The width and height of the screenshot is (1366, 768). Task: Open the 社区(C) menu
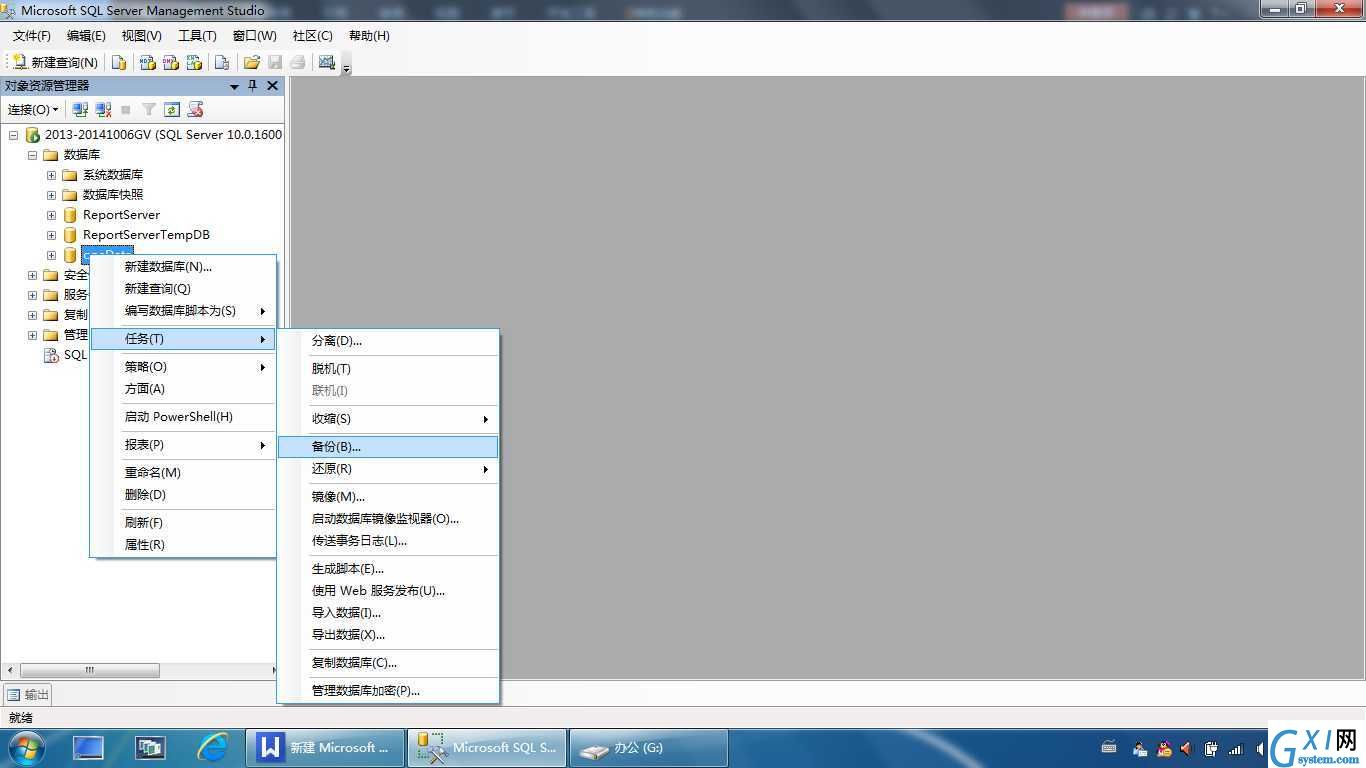(312, 36)
